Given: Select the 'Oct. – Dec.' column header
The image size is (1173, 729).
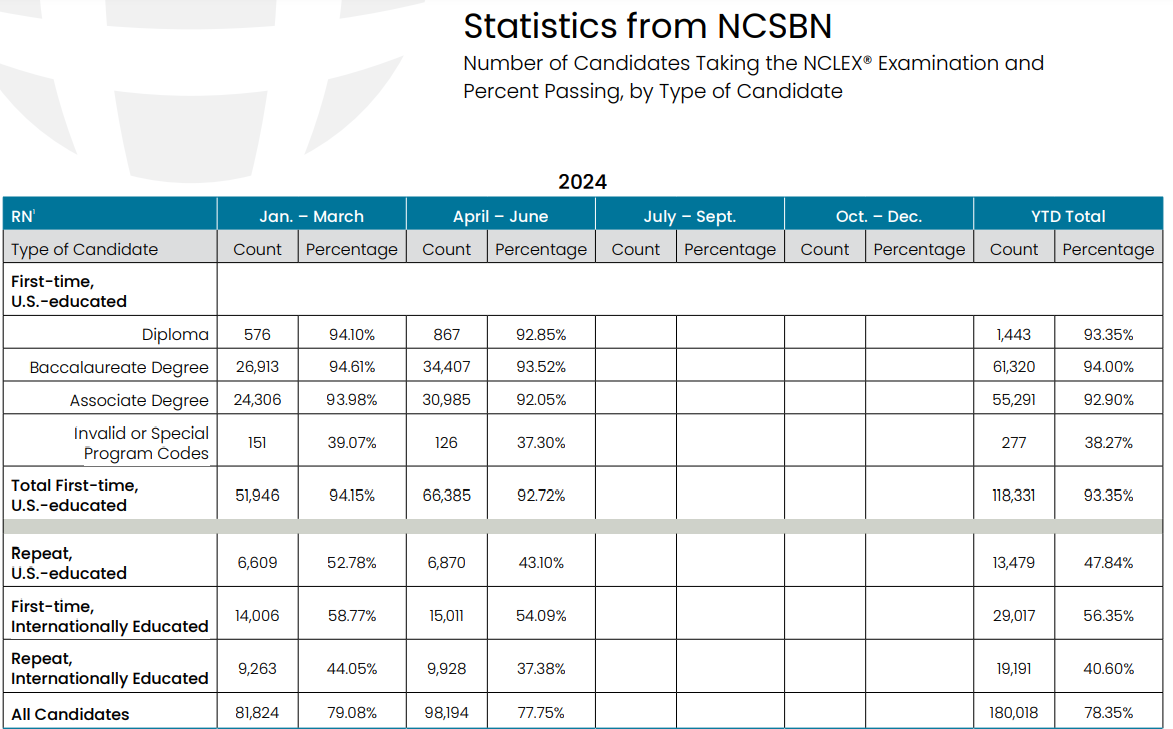Looking at the screenshot, I should point(879,216).
